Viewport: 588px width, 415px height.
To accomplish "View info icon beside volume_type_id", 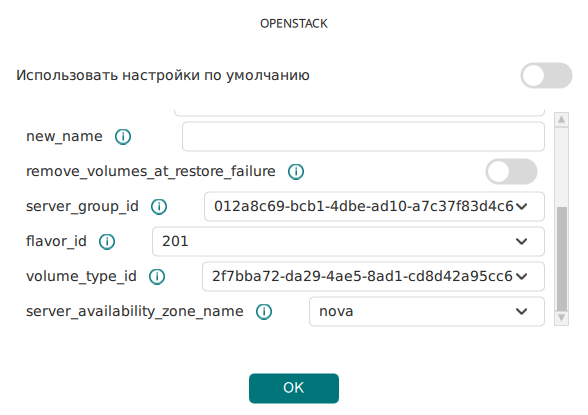I will [157, 276].
